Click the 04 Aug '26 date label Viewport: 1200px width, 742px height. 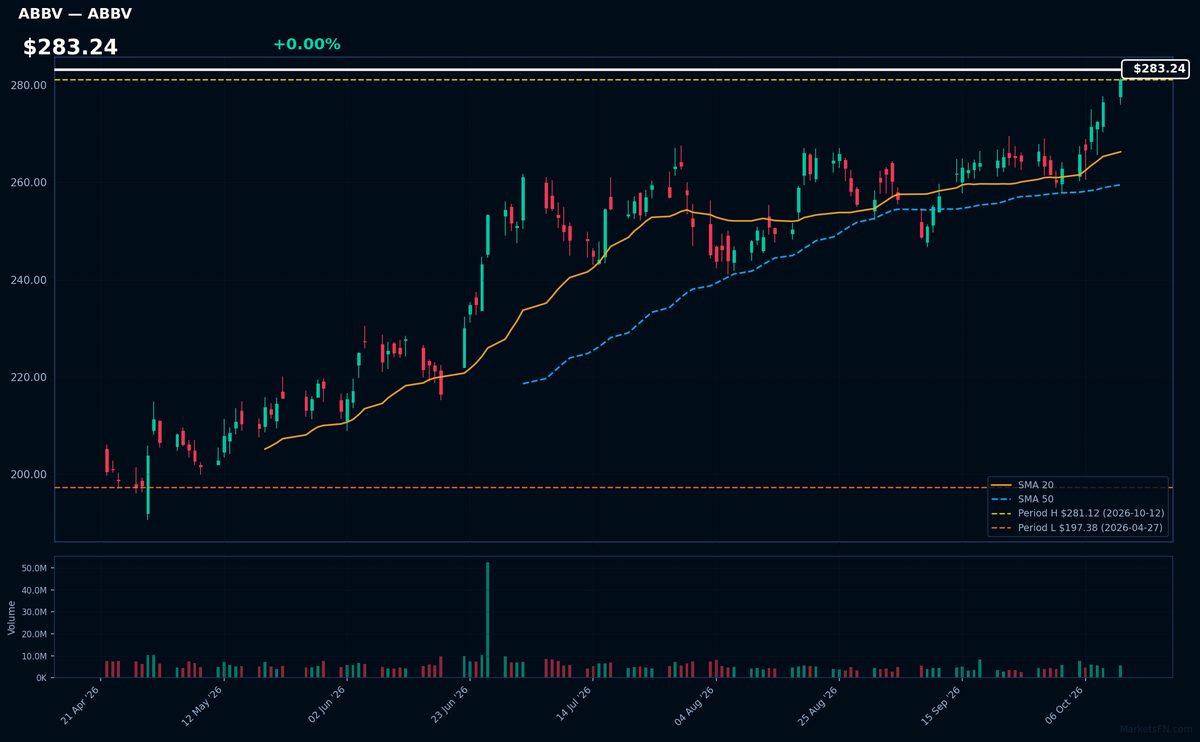click(694, 705)
